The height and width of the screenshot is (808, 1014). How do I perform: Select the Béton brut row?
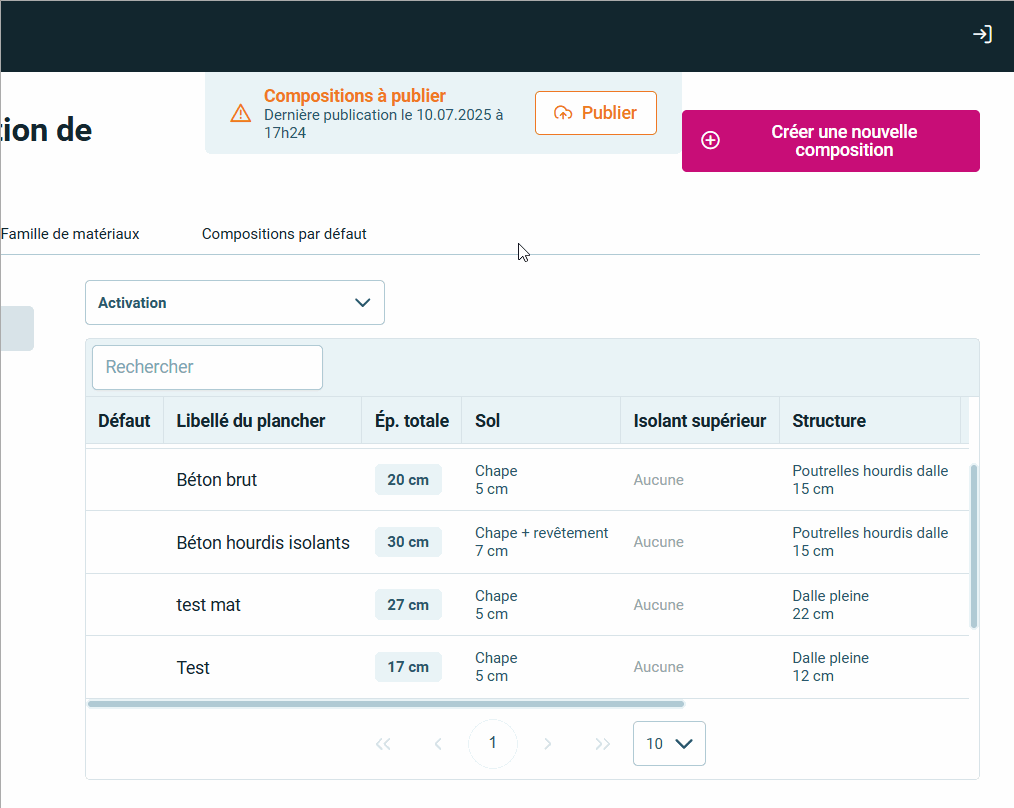click(217, 480)
